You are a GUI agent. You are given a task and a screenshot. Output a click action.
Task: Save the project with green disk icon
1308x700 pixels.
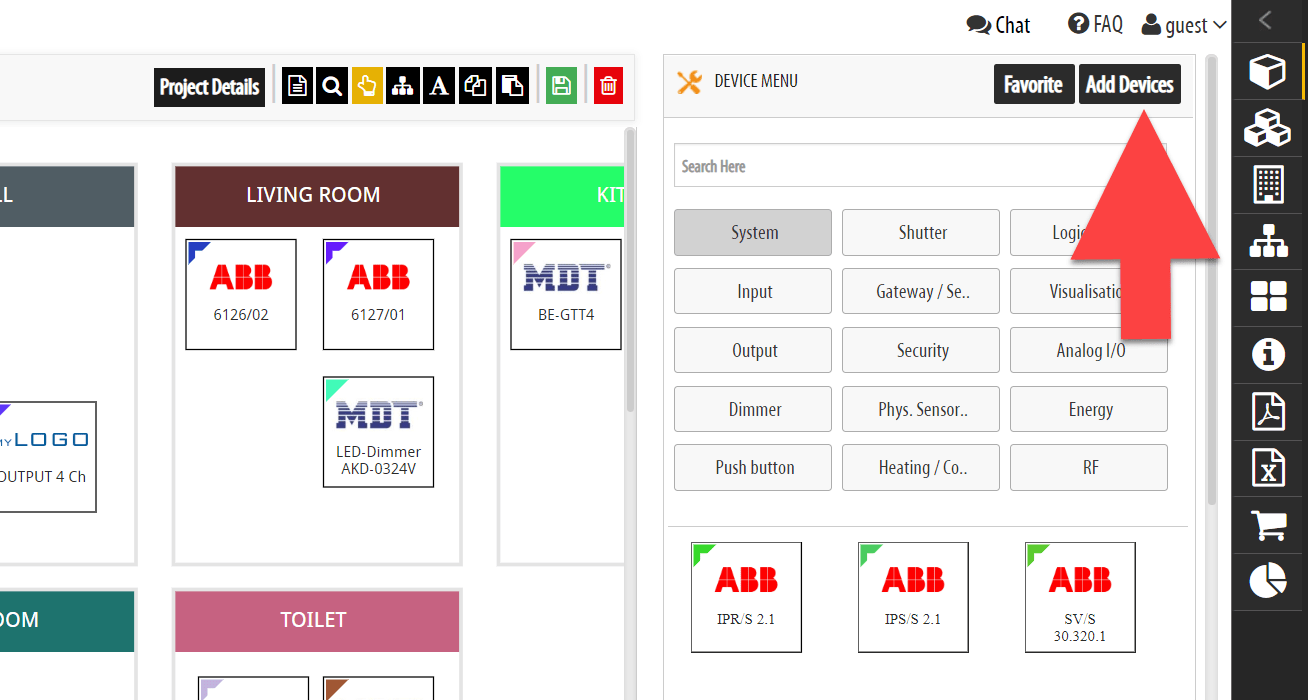click(x=561, y=86)
